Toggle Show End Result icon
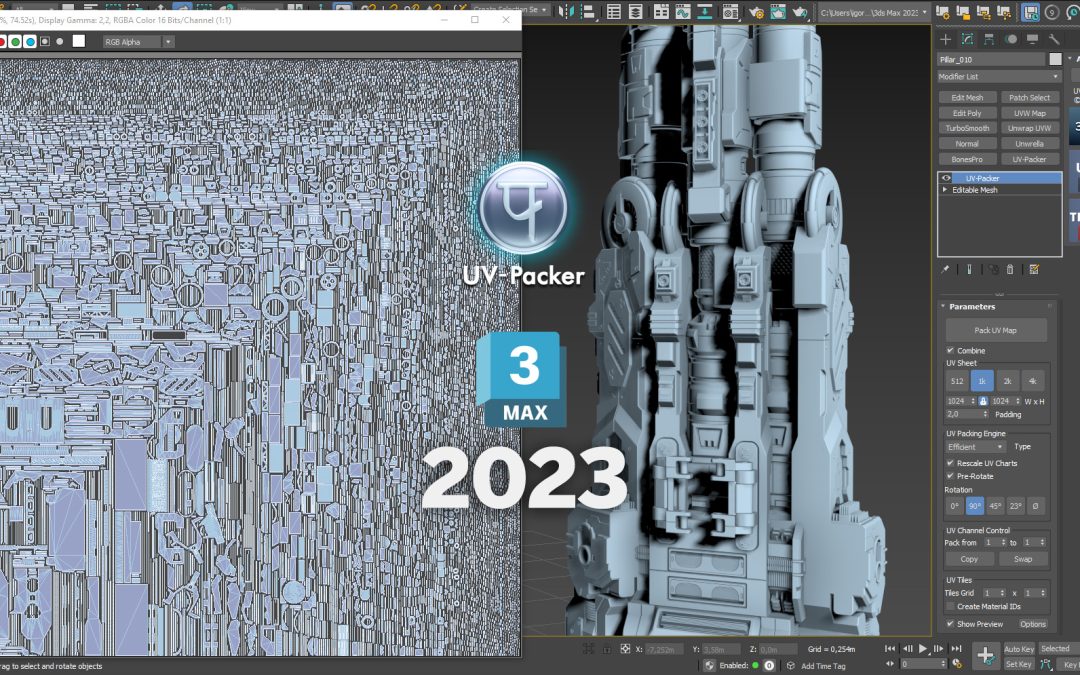 pos(969,269)
